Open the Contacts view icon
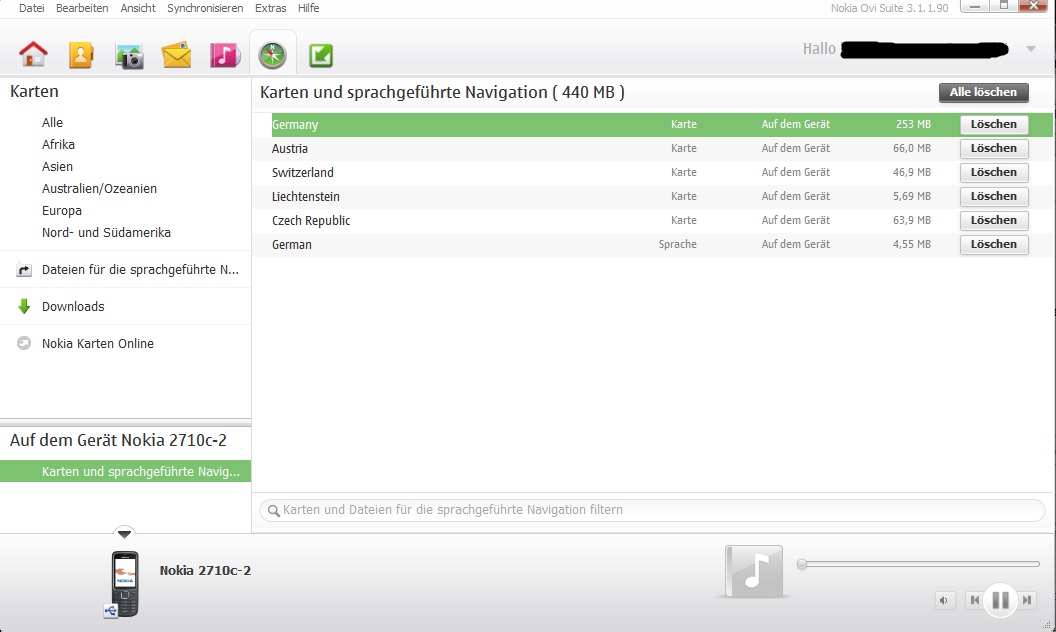 coord(81,55)
